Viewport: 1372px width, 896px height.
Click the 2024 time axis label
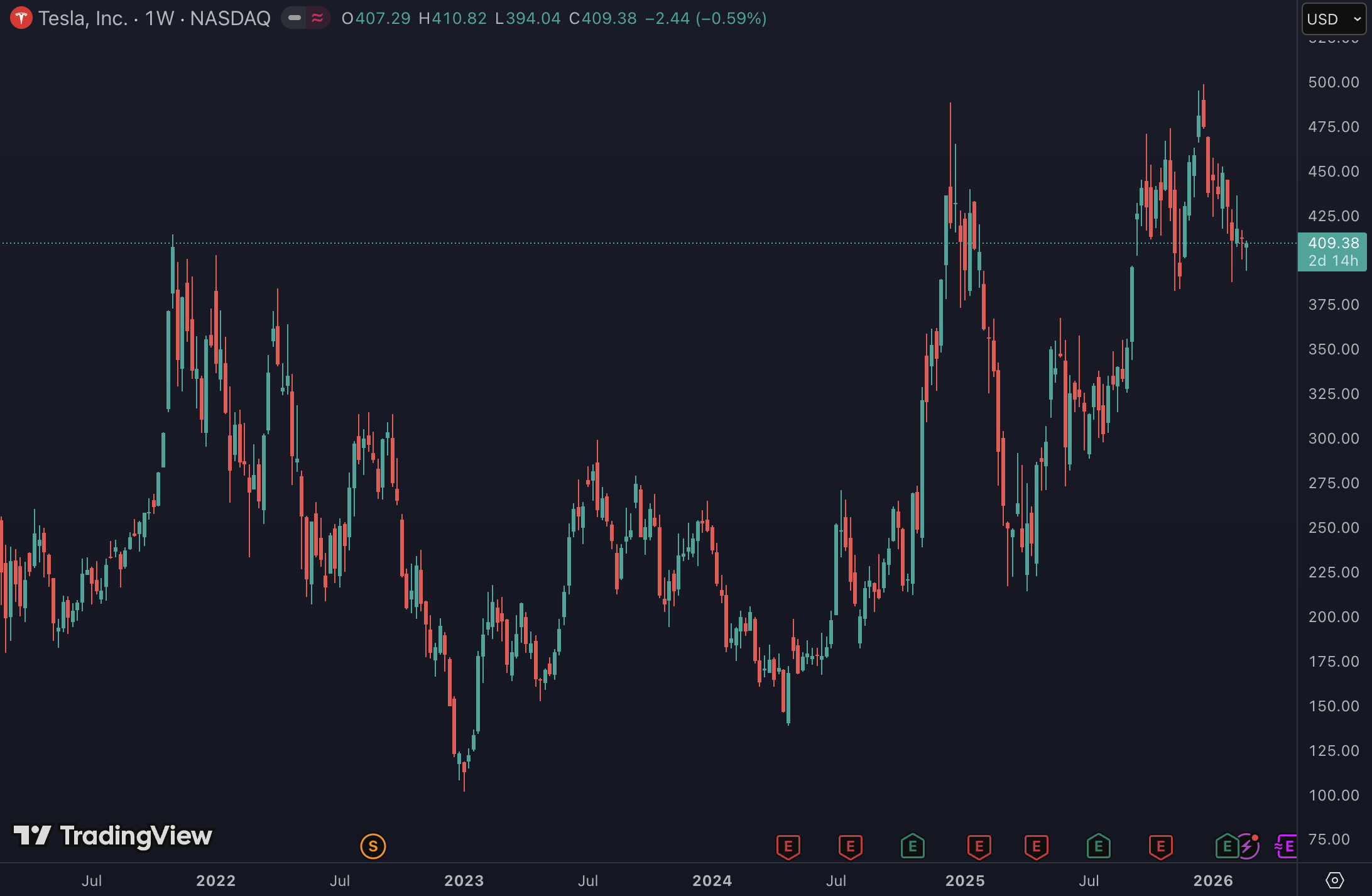tap(712, 880)
